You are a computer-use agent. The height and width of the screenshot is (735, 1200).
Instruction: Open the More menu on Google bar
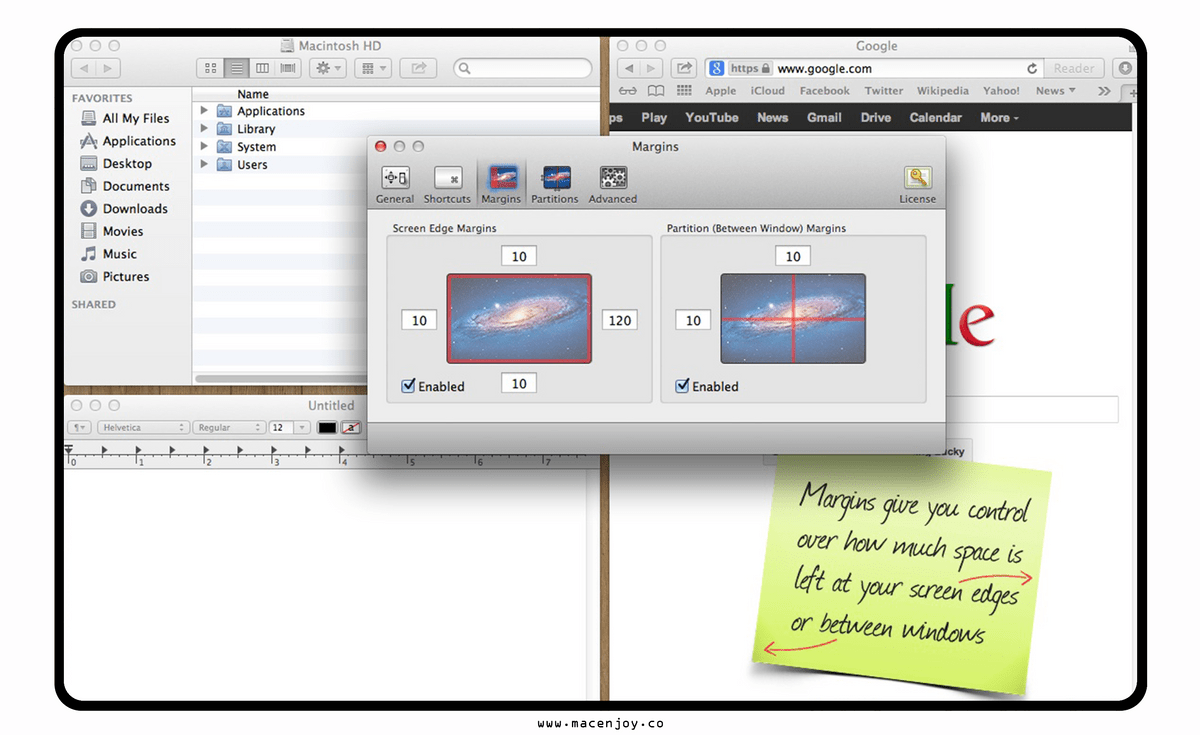coord(999,117)
